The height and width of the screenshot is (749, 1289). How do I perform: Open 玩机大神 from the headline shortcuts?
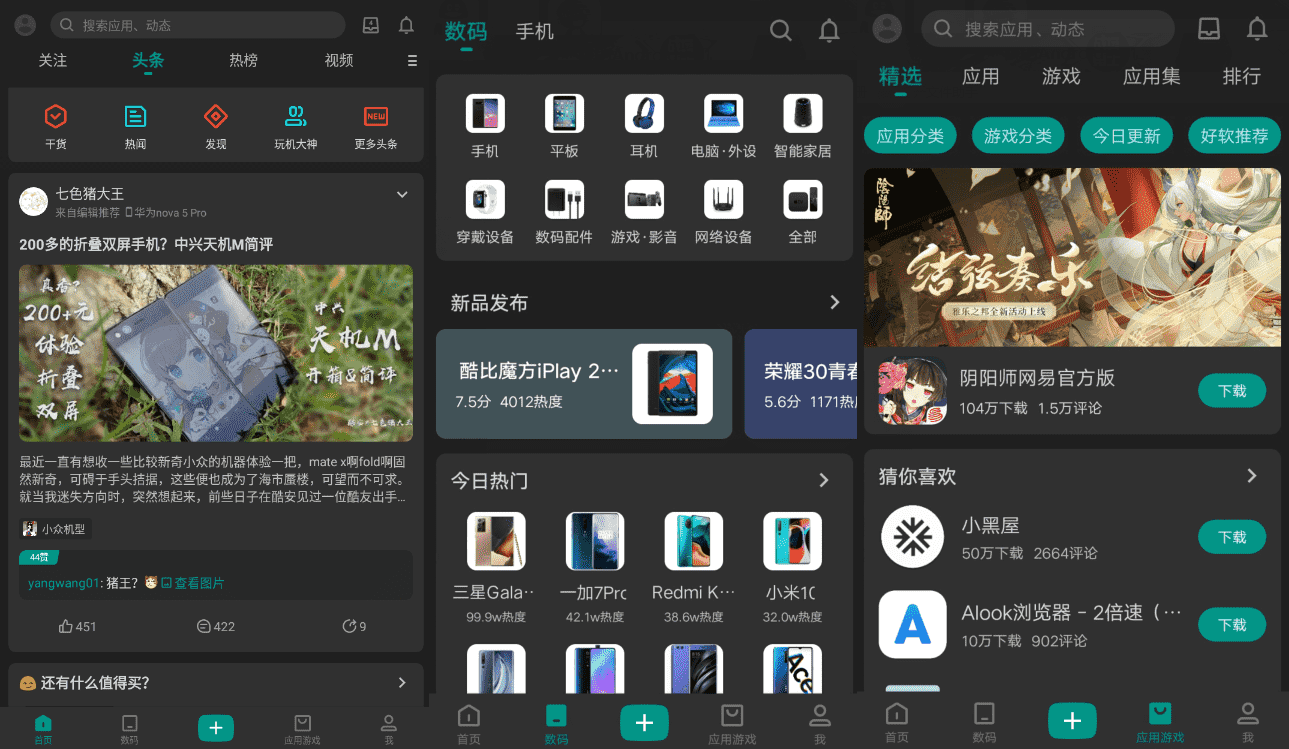coord(295,118)
